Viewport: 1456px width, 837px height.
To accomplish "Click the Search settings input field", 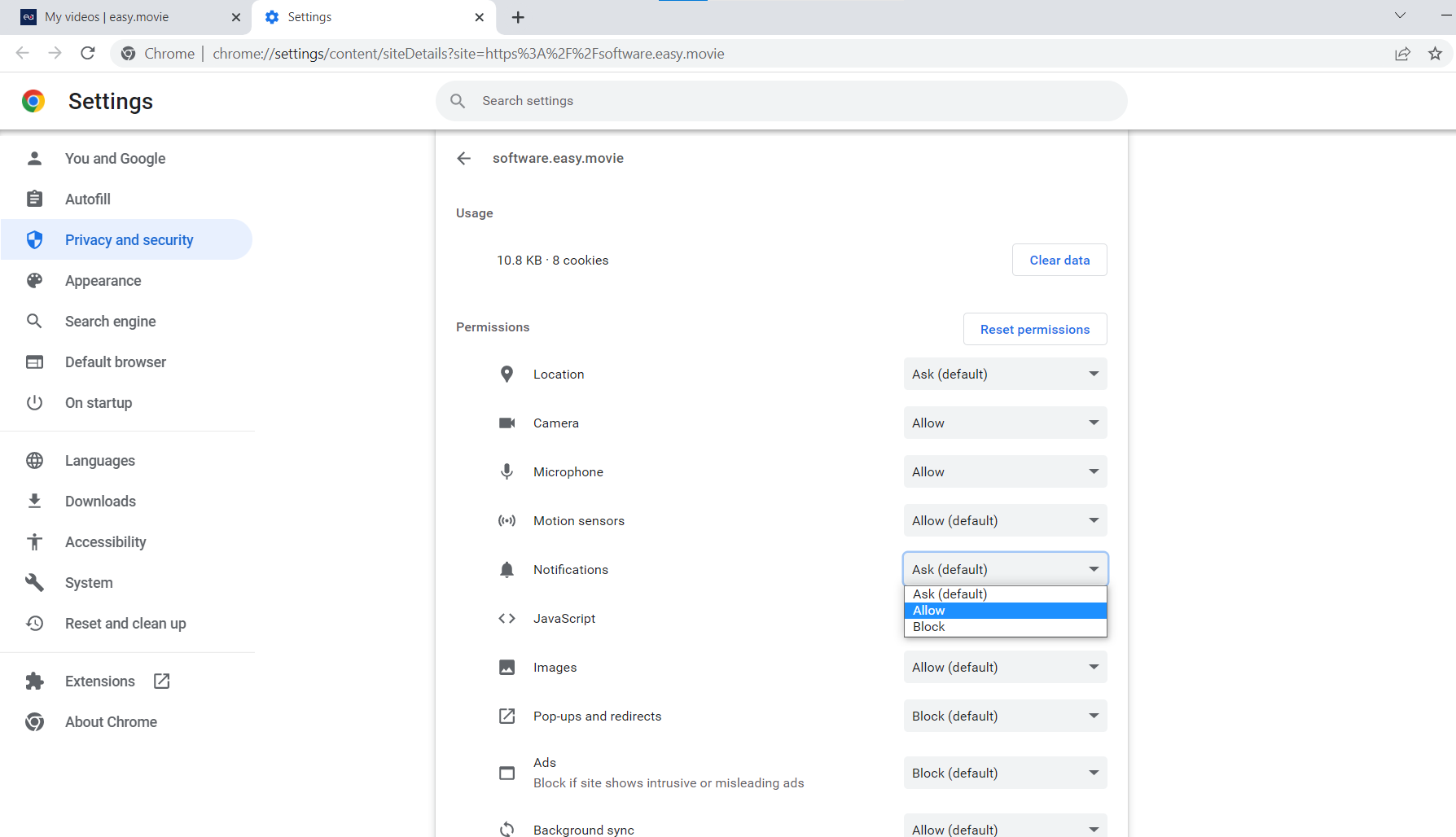I will pos(782,101).
